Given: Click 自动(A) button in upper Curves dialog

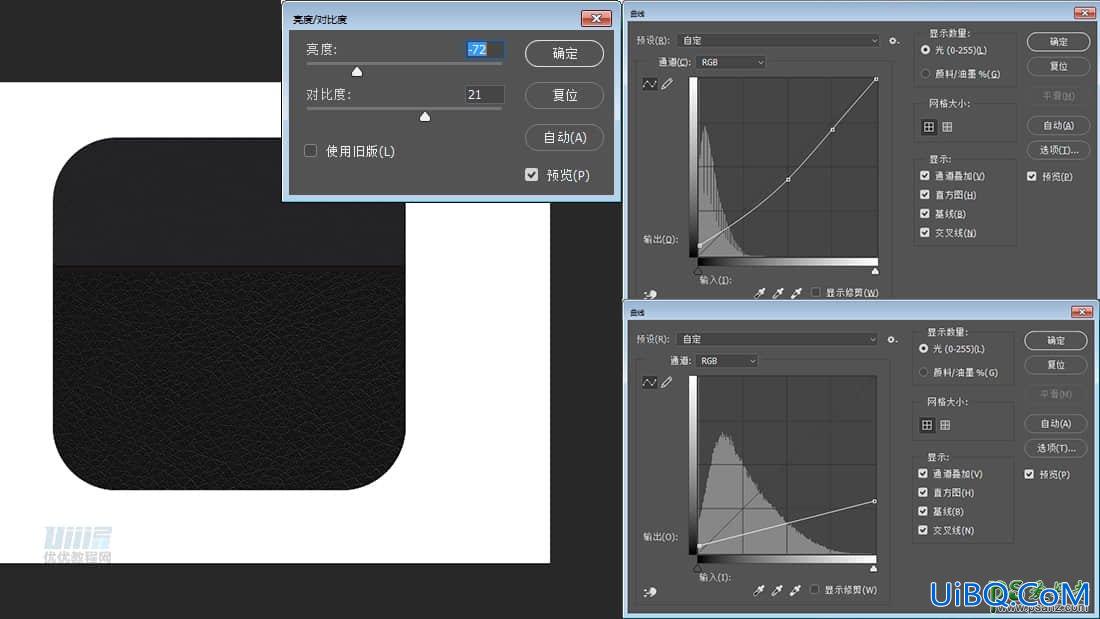Looking at the screenshot, I should [x=1058, y=126].
